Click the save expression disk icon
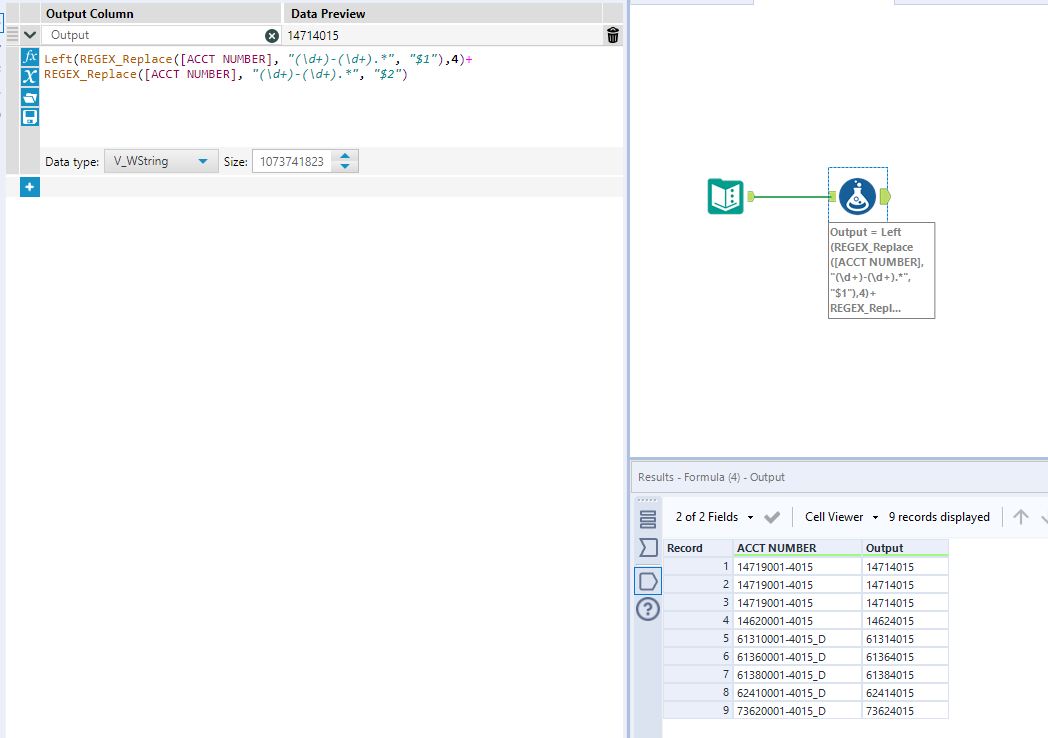 pyautogui.click(x=30, y=117)
